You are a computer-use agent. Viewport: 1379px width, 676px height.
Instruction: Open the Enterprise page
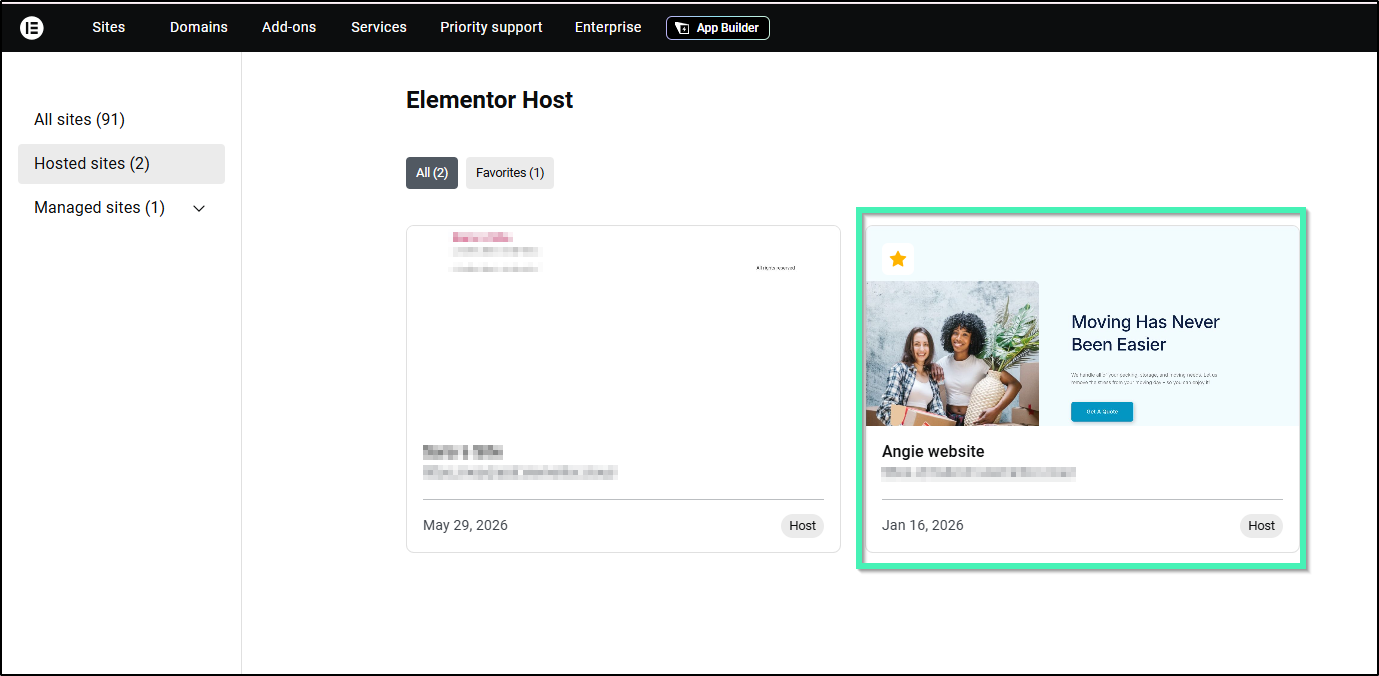tap(608, 27)
